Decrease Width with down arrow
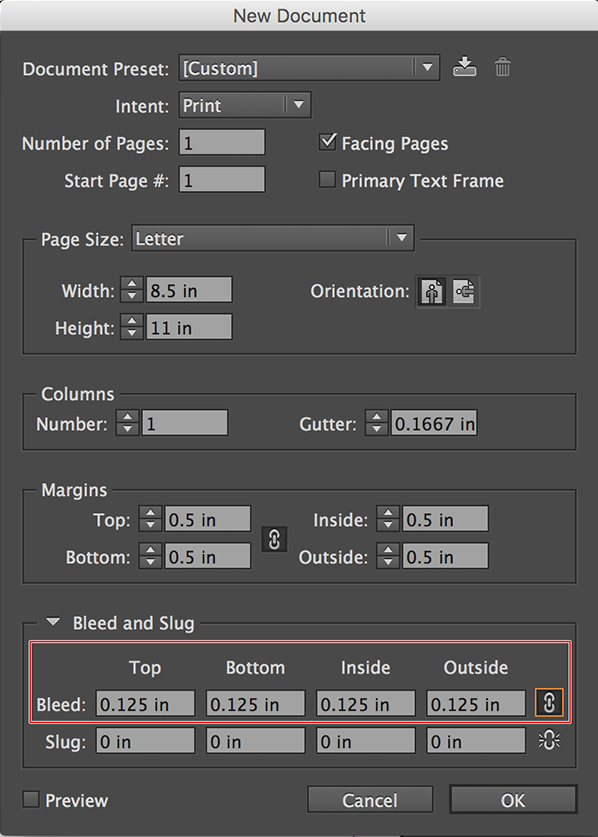 (131, 296)
